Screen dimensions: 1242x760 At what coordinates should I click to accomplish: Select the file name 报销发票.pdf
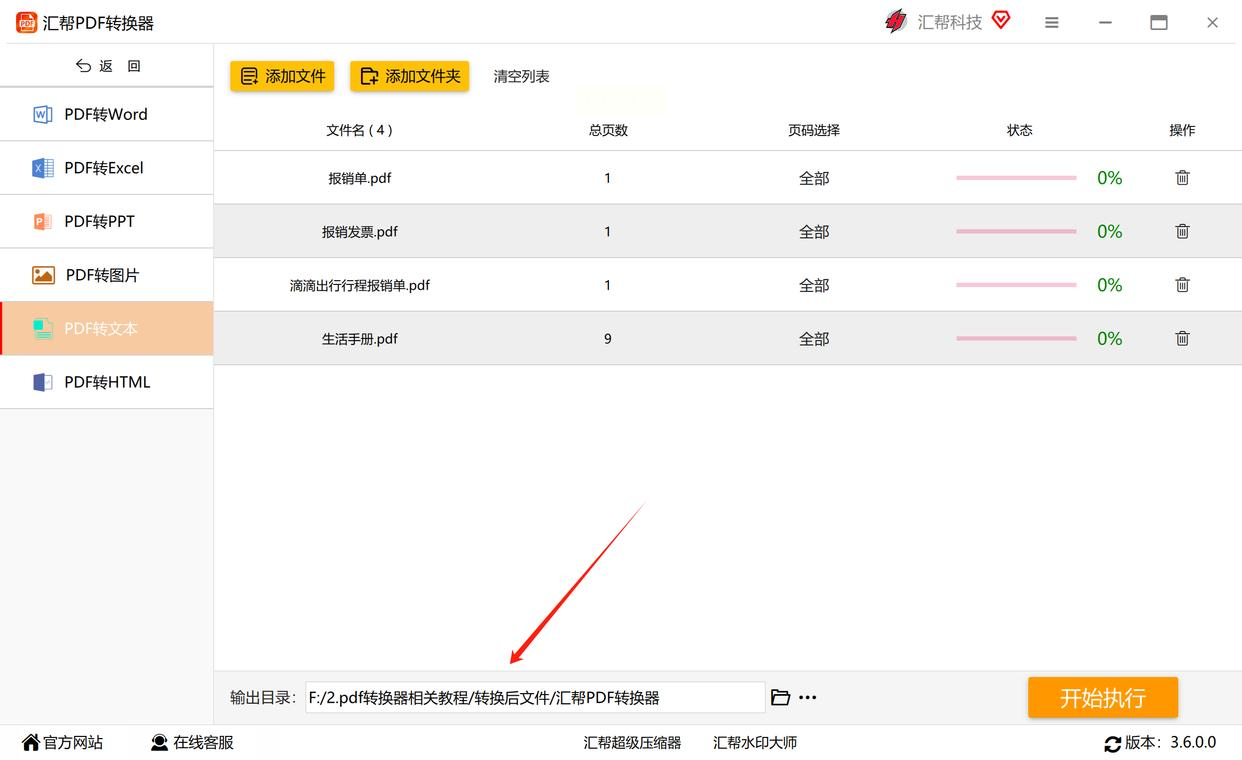click(x=360, y=231)
